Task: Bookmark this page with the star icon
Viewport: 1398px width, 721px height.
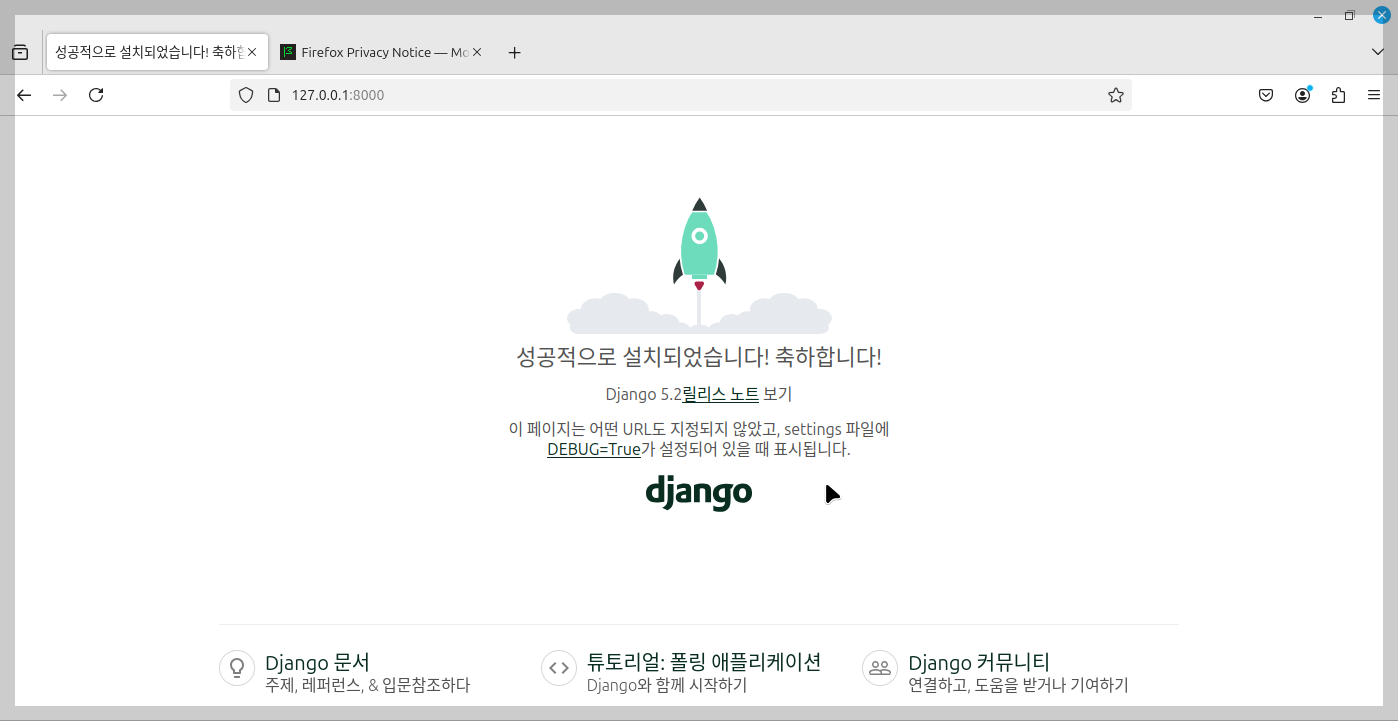Action: tap(1116, 95)
